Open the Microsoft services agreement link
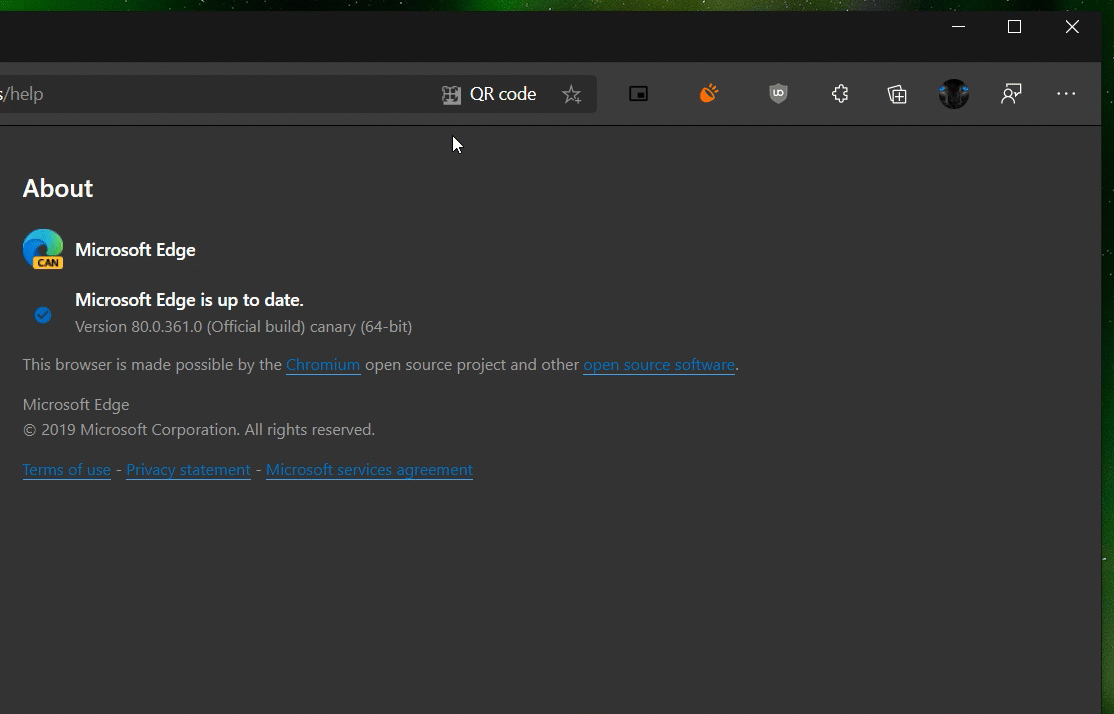 tap(369, 470)
